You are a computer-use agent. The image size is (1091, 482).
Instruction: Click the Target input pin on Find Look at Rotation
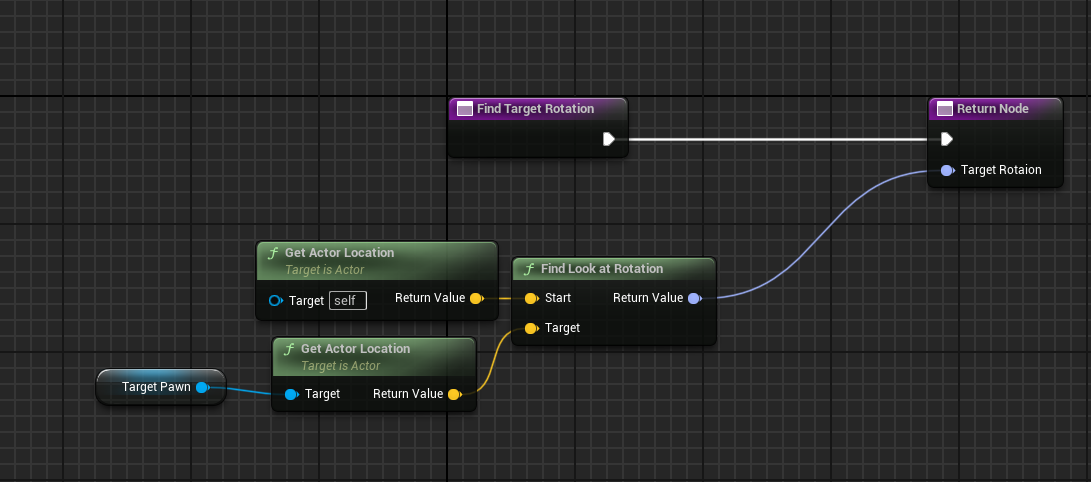click(x=531, y=328)
